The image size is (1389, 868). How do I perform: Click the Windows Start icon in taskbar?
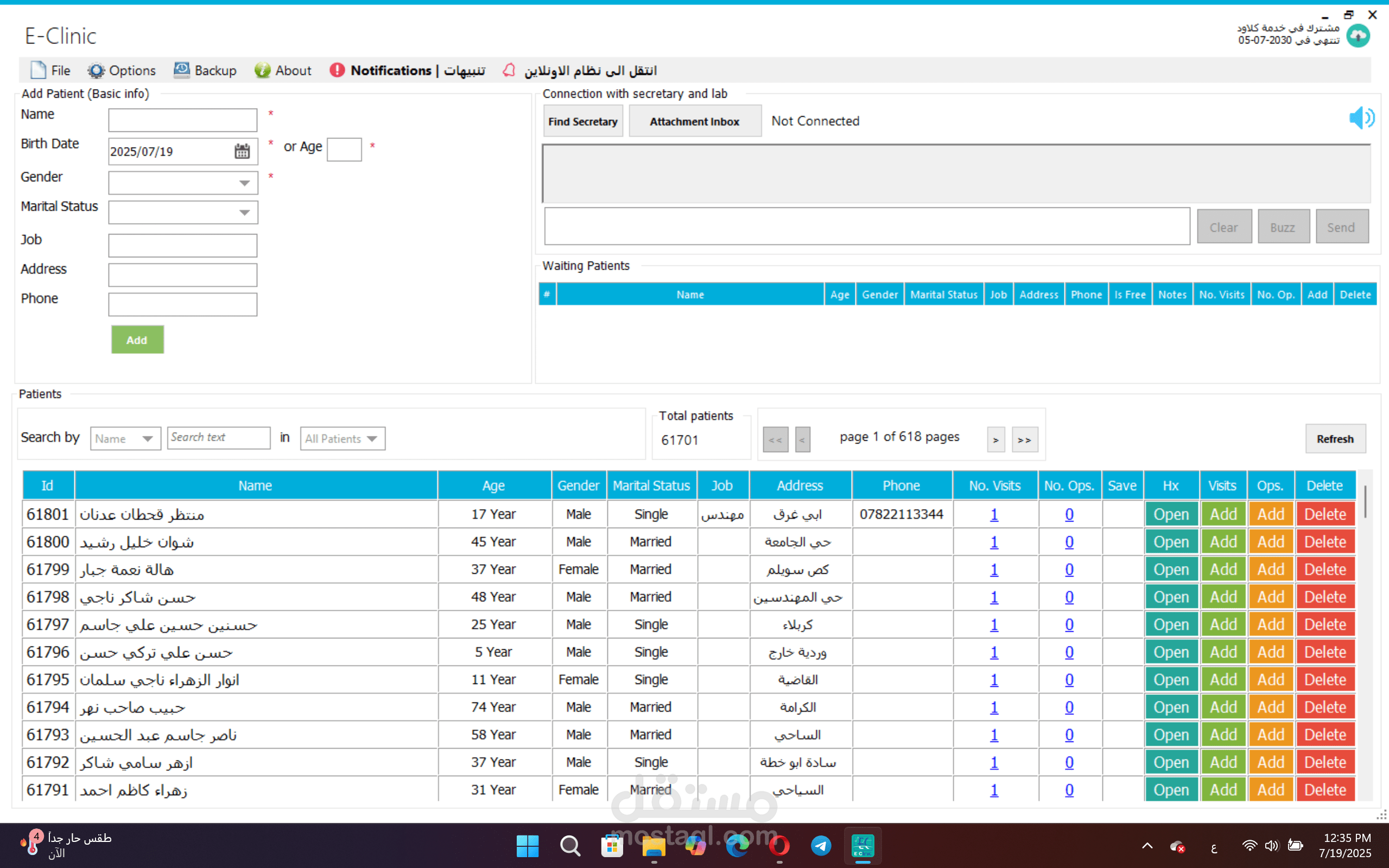pos(528,846)
